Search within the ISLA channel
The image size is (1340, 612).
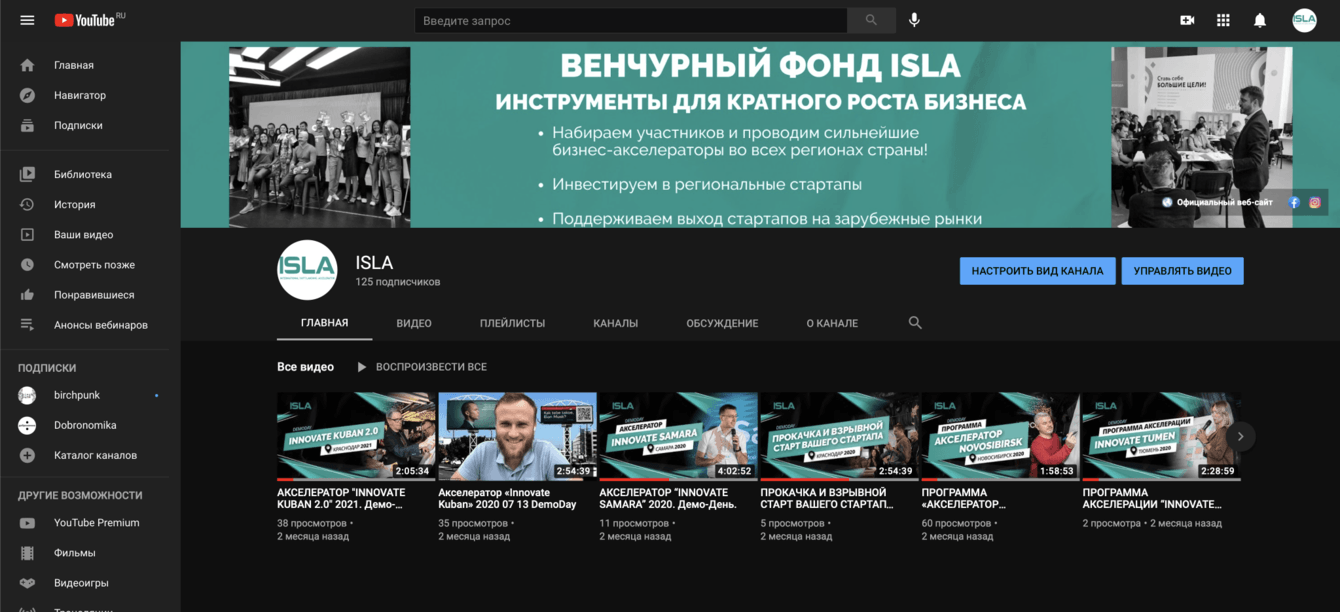click(x=915, y=323)
